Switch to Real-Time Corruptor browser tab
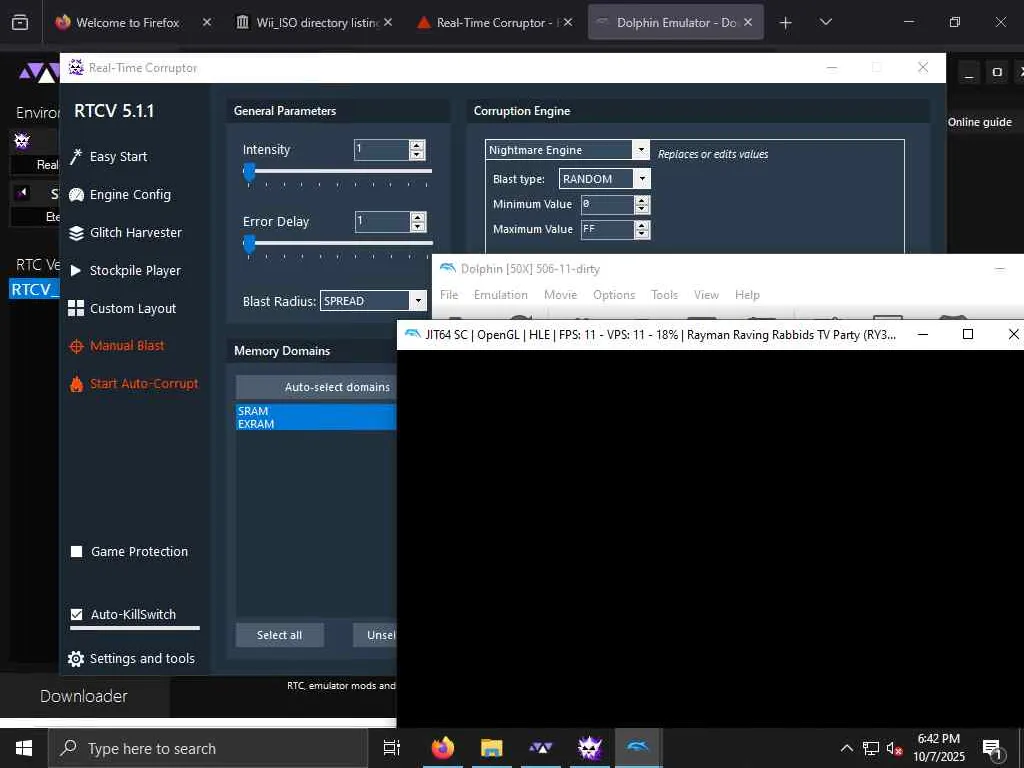 click(x=494, y=22)
